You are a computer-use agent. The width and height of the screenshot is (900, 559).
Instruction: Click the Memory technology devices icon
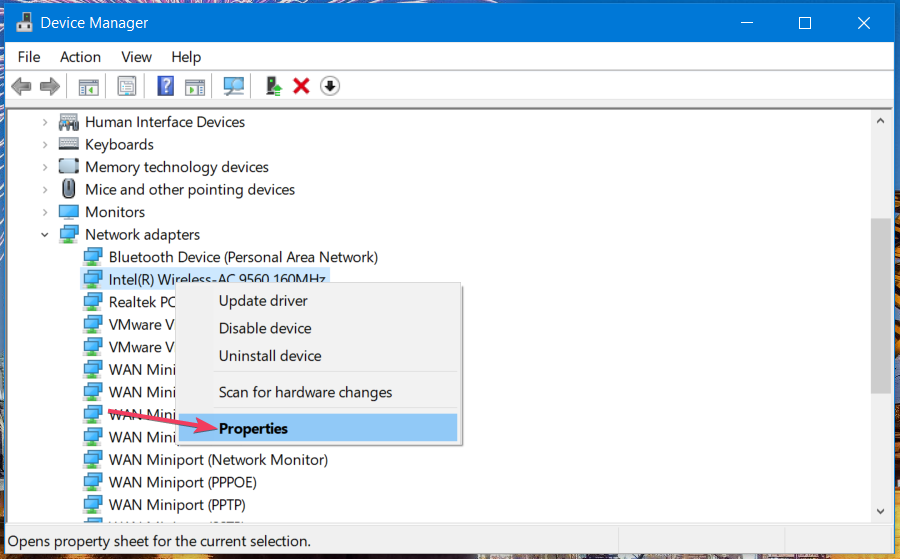(x=69, y=166)
